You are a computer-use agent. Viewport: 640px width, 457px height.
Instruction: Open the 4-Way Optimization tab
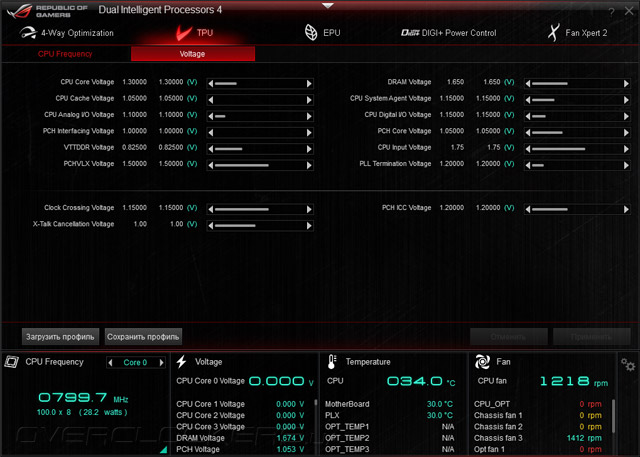(66, 33)
